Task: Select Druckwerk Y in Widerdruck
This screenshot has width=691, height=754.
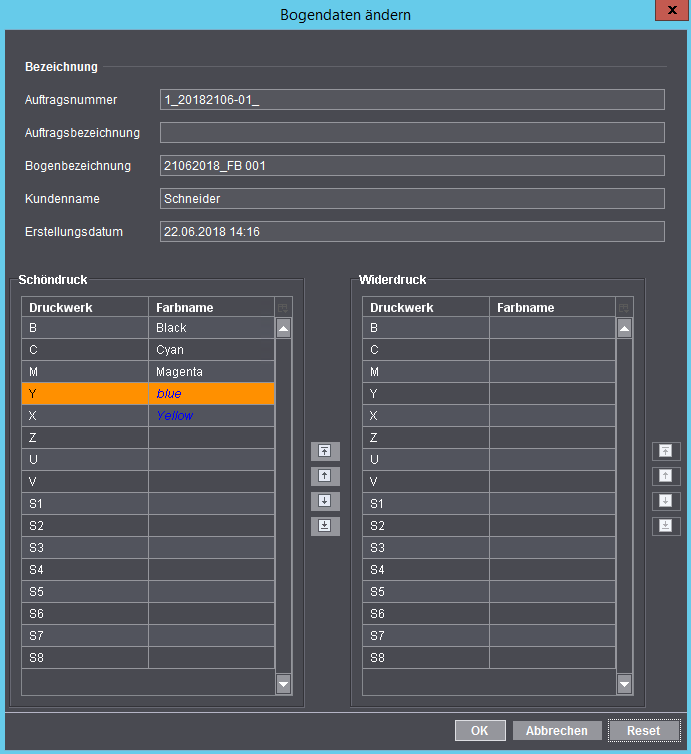Action: tap(426, 394)
